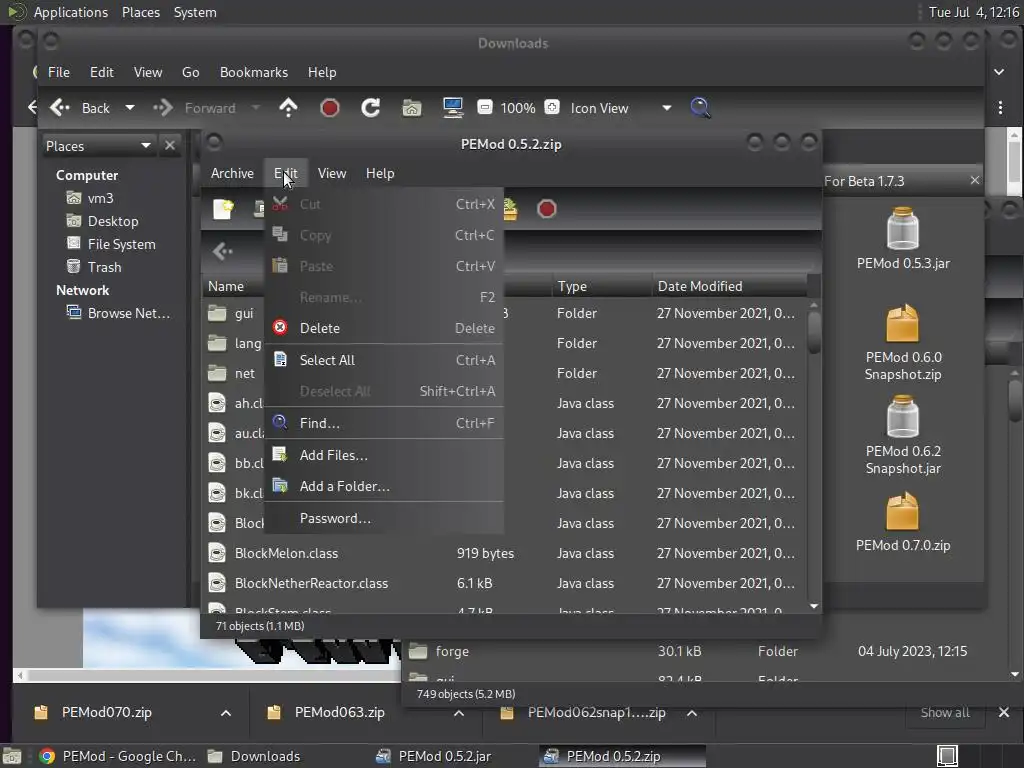Image resolution: width=1024 pixels, height=768 pixels.
Task: Switch to PEMod - Google Chrome taskbar
Action: pos(118,756)
